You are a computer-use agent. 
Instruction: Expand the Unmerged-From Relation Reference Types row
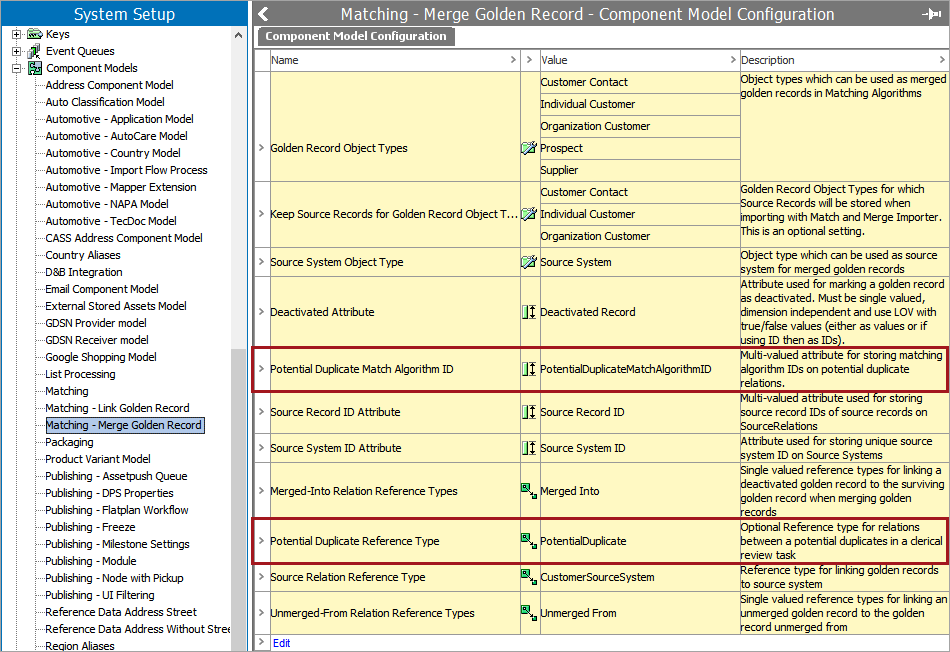[261, 613]
